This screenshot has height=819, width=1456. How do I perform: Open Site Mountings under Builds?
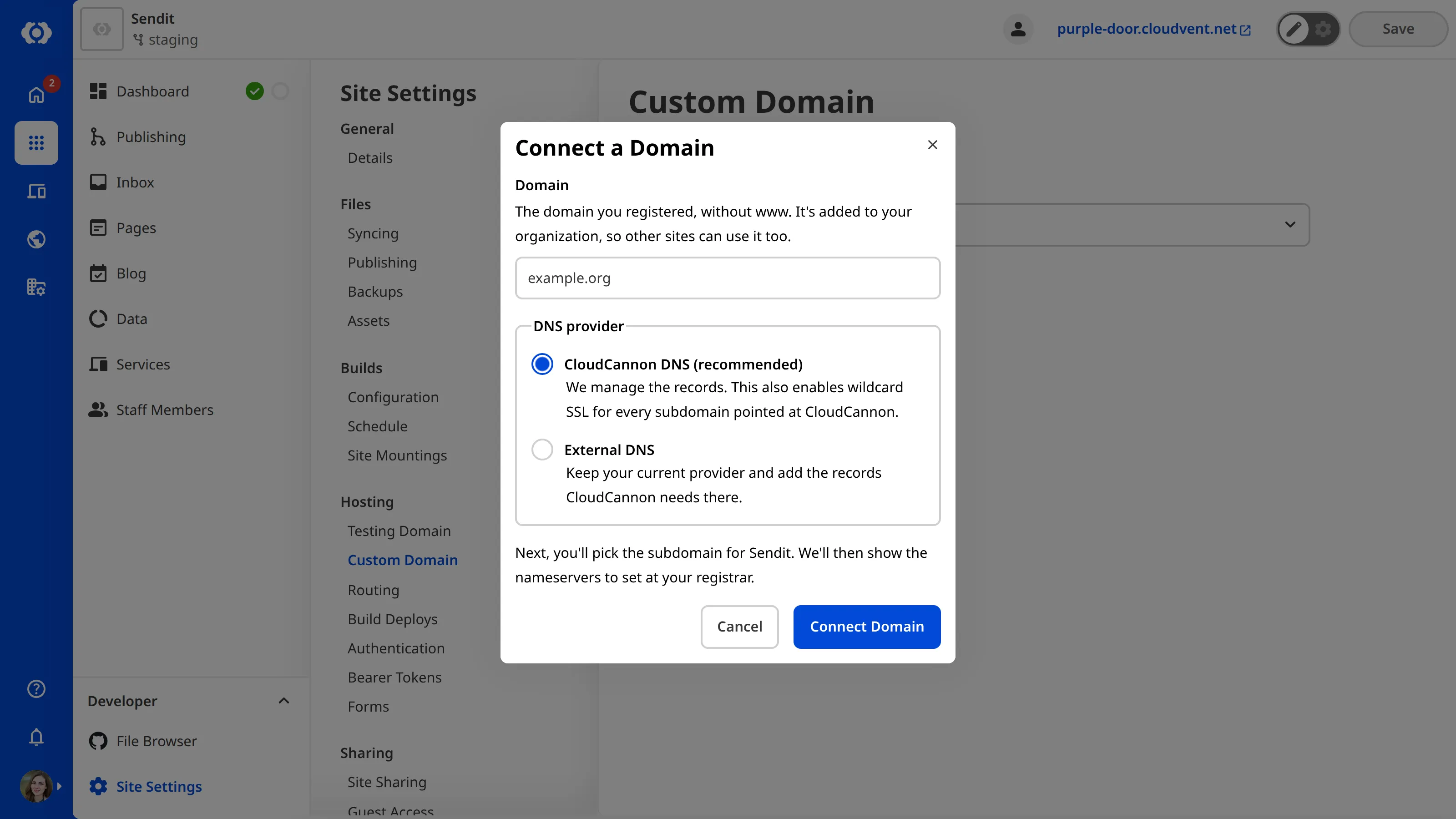tap(397, 455)
